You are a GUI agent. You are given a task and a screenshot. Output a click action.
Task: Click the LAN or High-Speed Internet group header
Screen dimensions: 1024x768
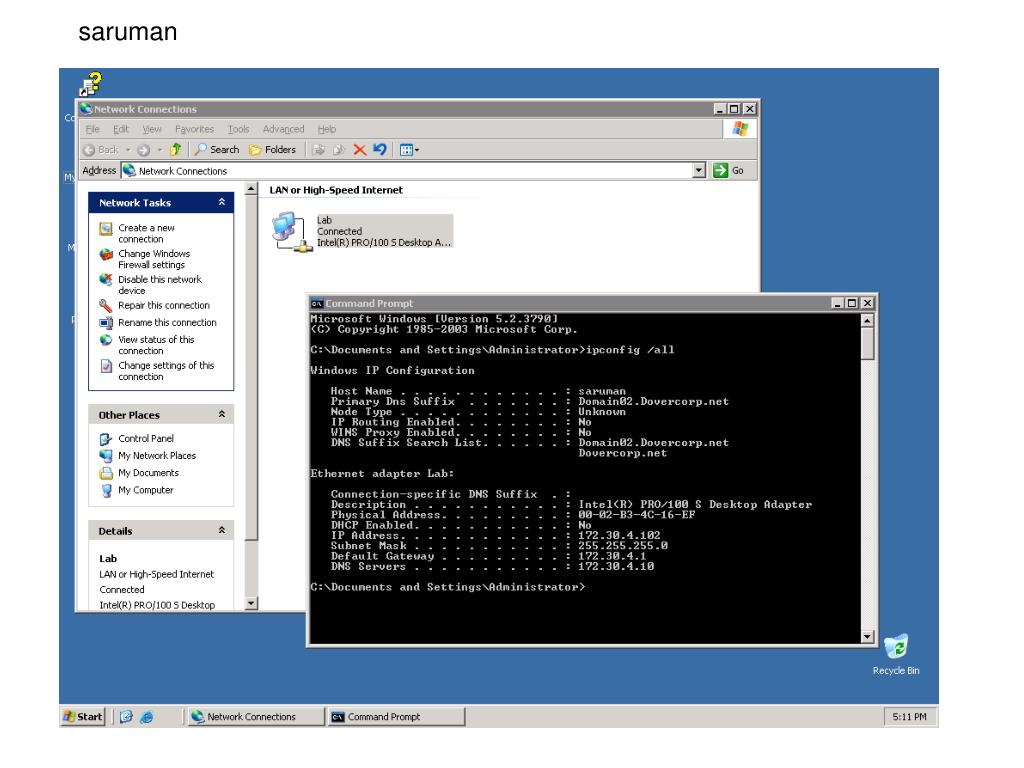336,190
